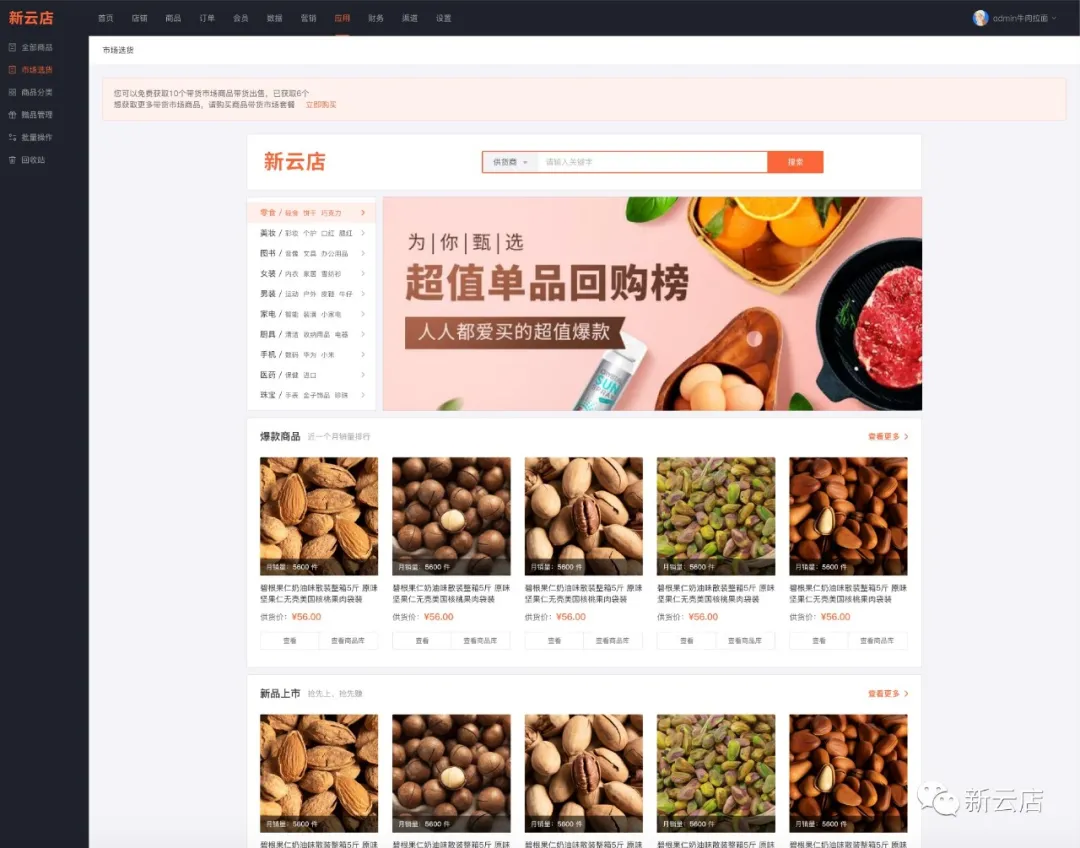
Task: Open the 店铺 top menu
Action: click(x=139, y=19)
